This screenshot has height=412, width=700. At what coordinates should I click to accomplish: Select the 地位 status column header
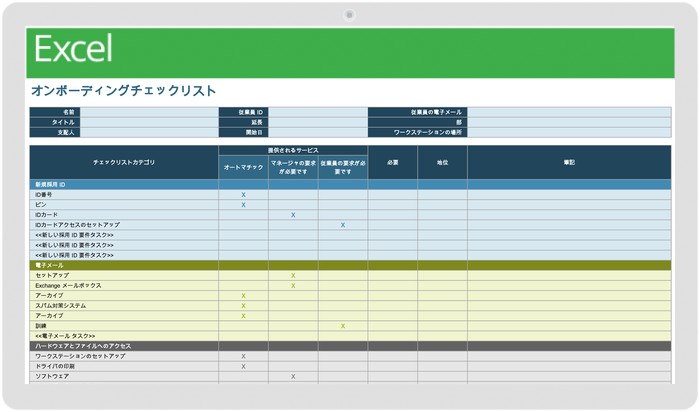click(x=442, y=162)
